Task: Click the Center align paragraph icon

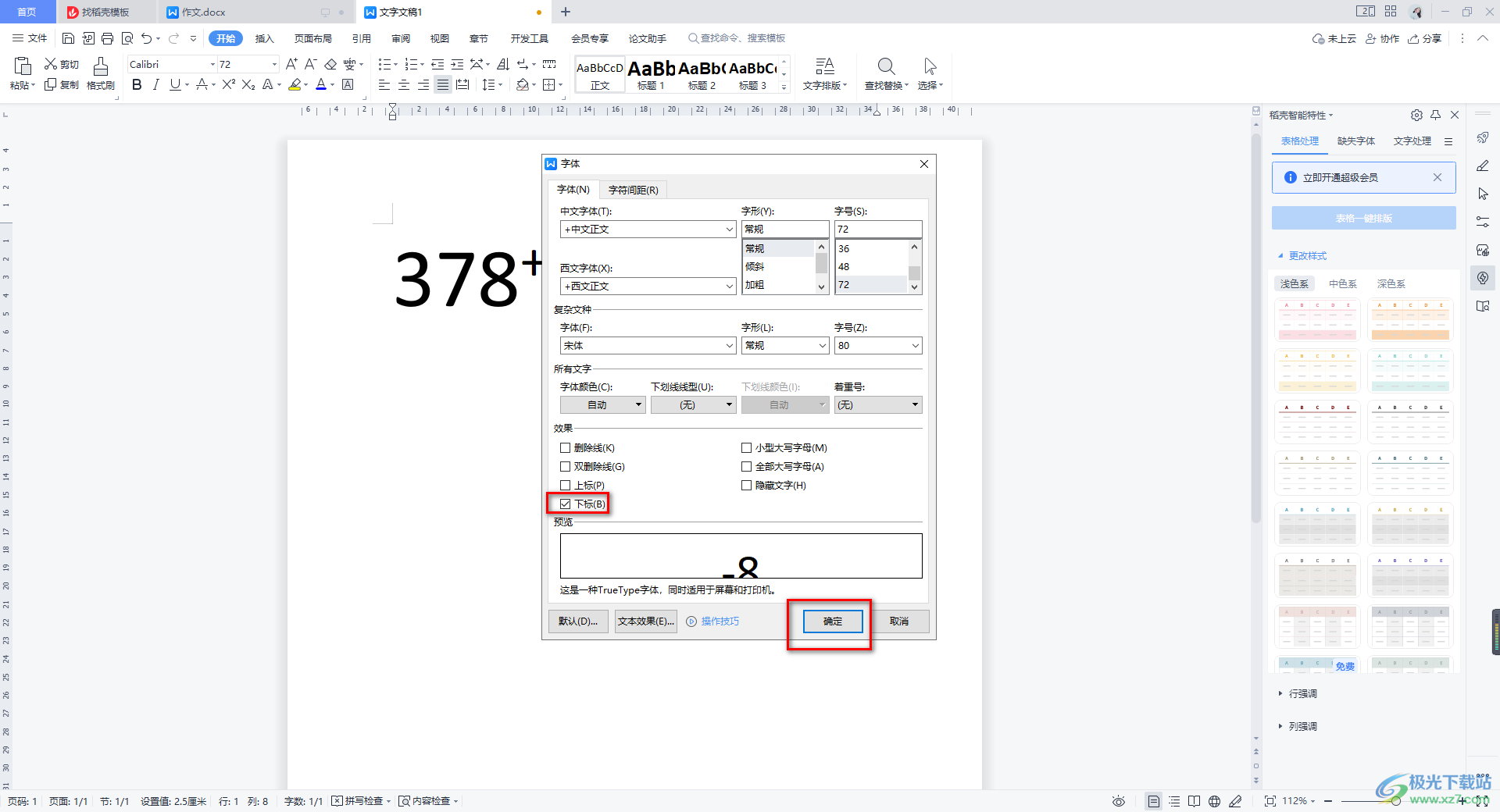Action: pyautogui.click(x=404, y=84)
